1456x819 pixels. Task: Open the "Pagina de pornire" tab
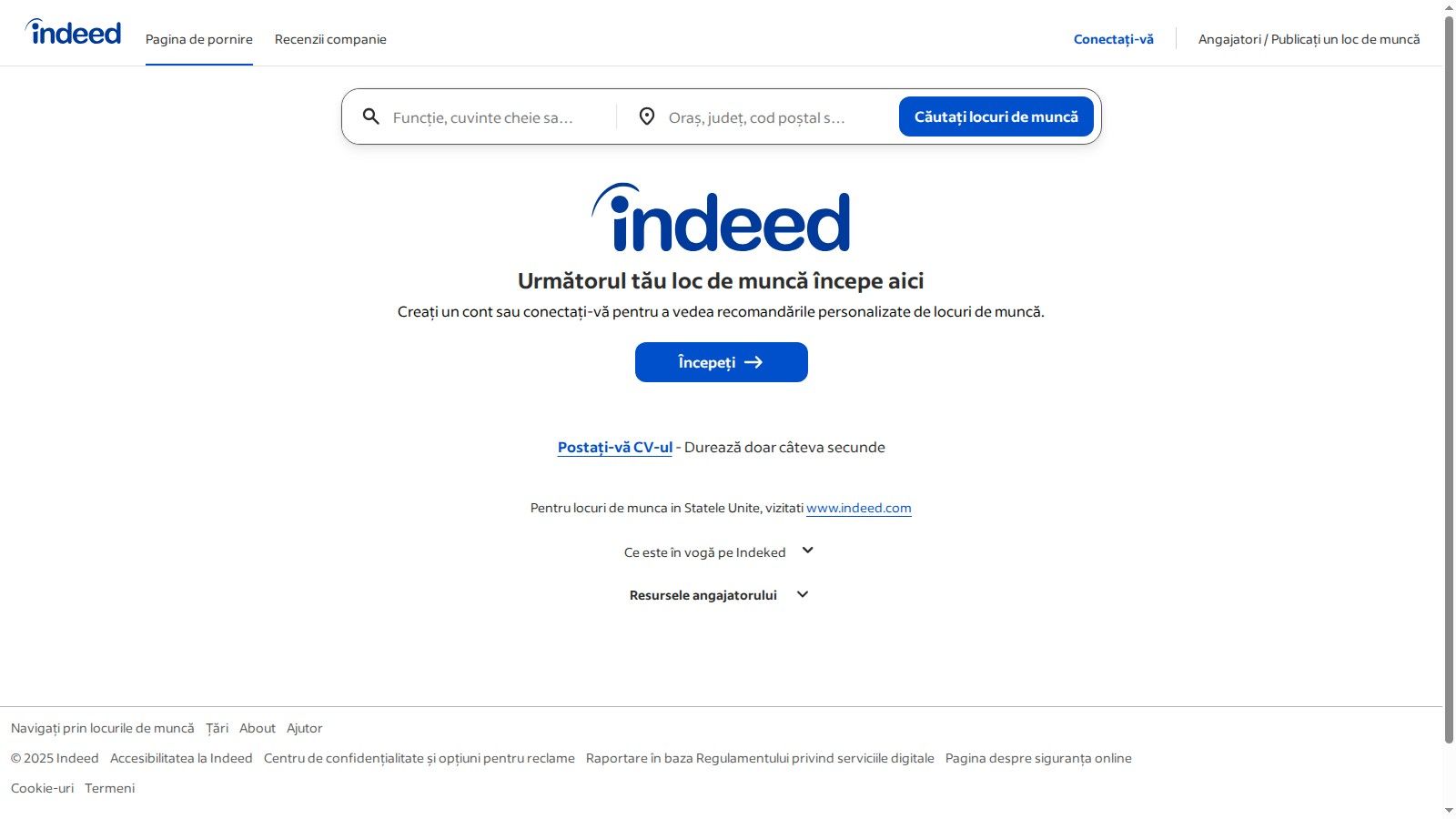tap(199, 39)
